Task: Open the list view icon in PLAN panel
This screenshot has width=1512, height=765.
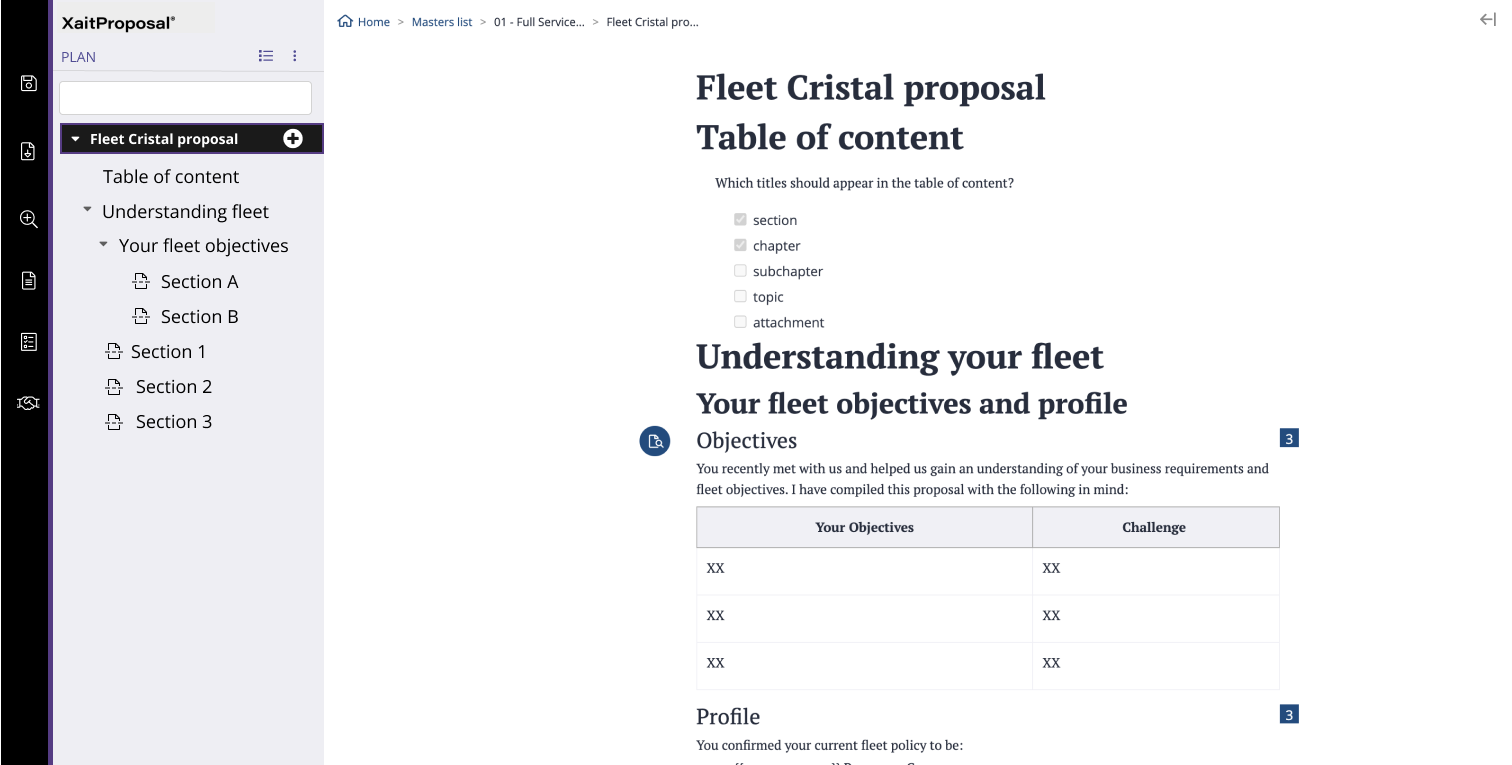Action: pos(266,56)
